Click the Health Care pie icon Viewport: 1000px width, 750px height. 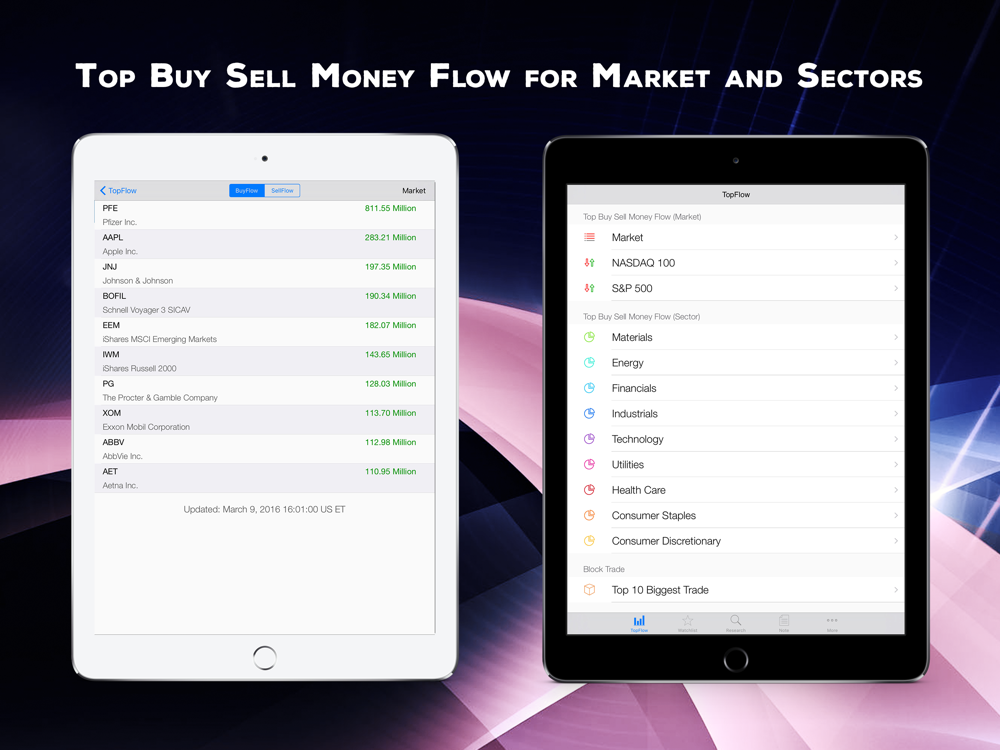click(589, 490)
